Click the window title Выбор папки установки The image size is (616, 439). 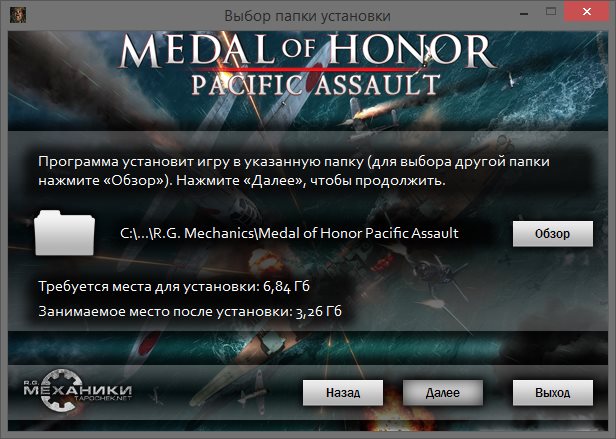307,16
